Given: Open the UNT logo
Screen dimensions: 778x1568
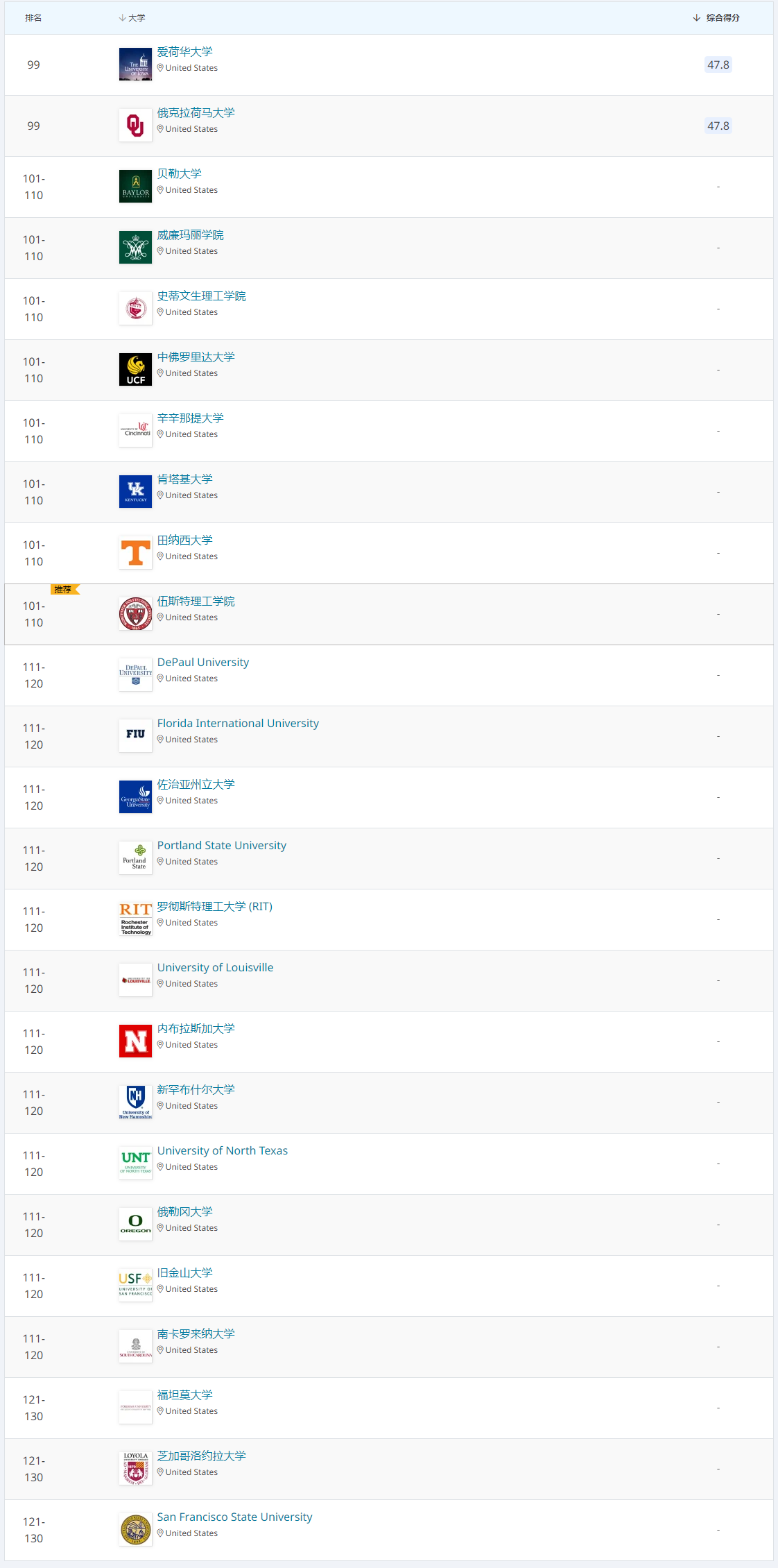Looking at the screenshot, I should [x=135, y=1164].
